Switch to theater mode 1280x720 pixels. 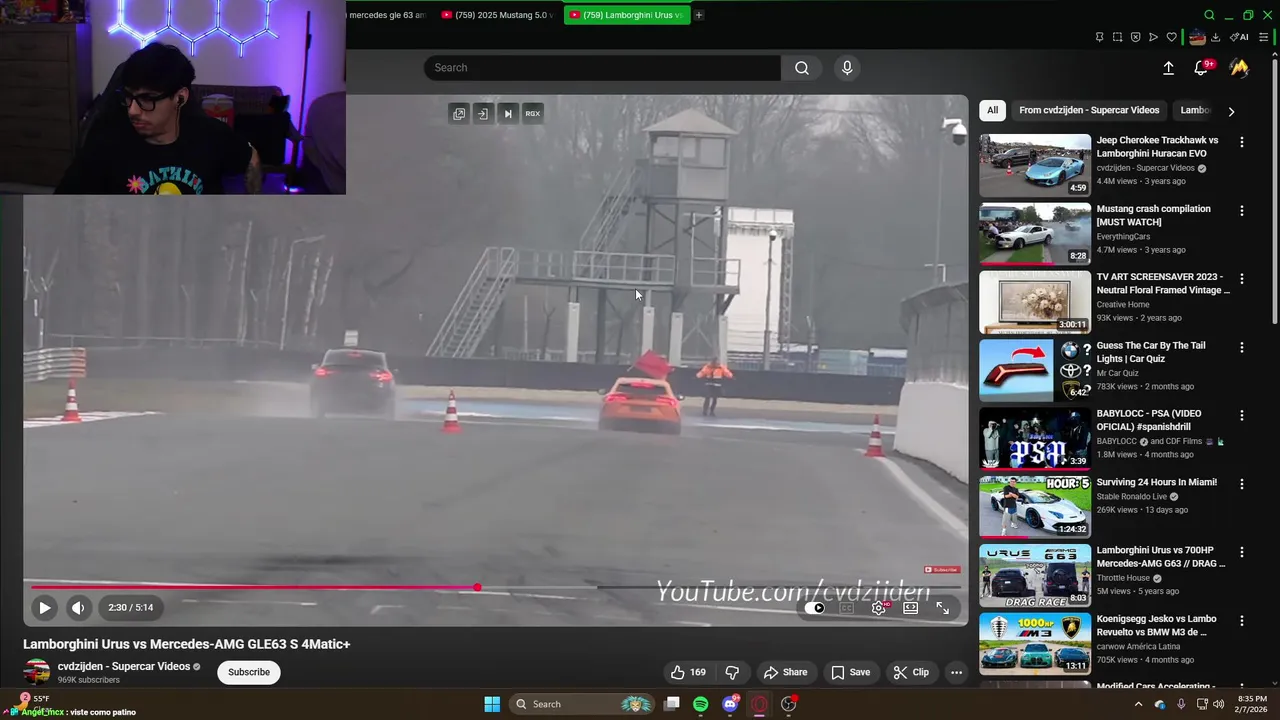point(911,607)
